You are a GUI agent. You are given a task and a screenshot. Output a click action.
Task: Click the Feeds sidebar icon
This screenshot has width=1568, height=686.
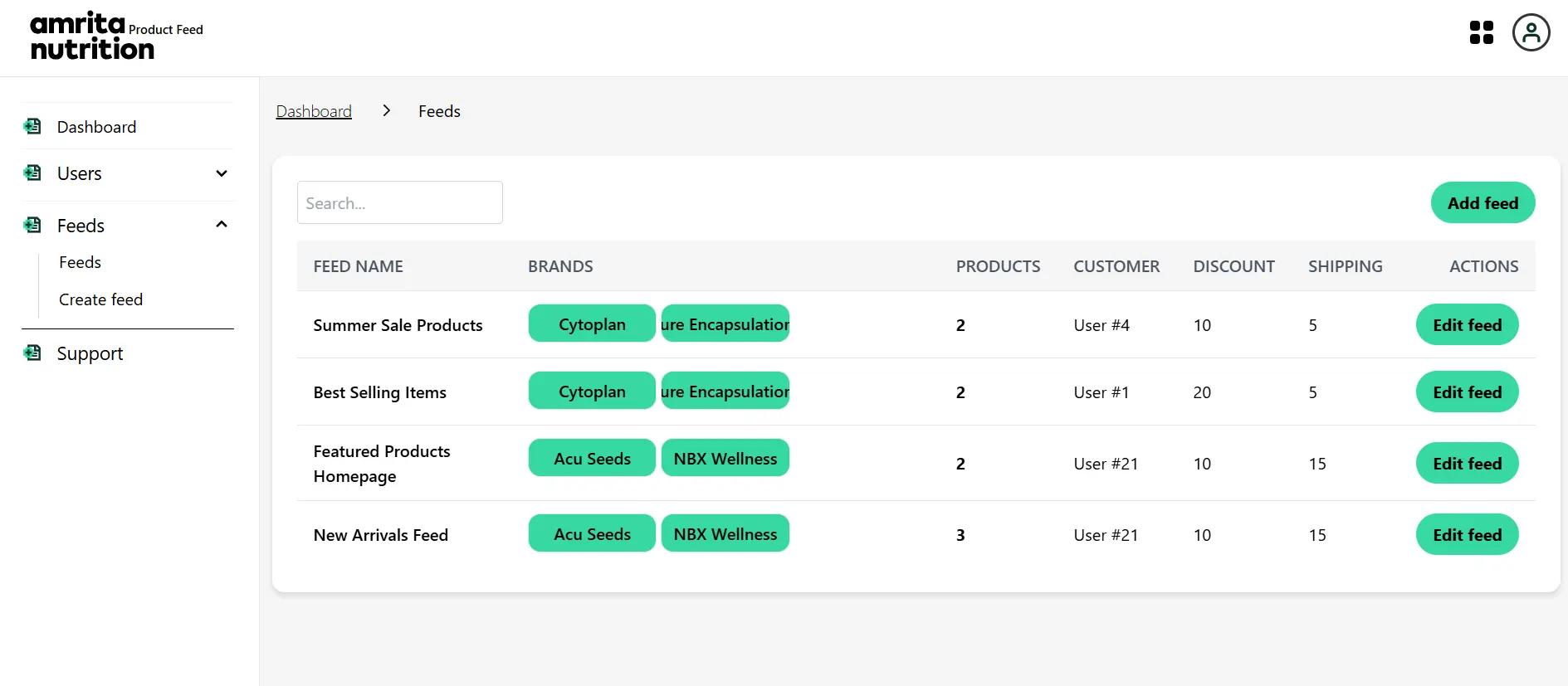(32, 225)
